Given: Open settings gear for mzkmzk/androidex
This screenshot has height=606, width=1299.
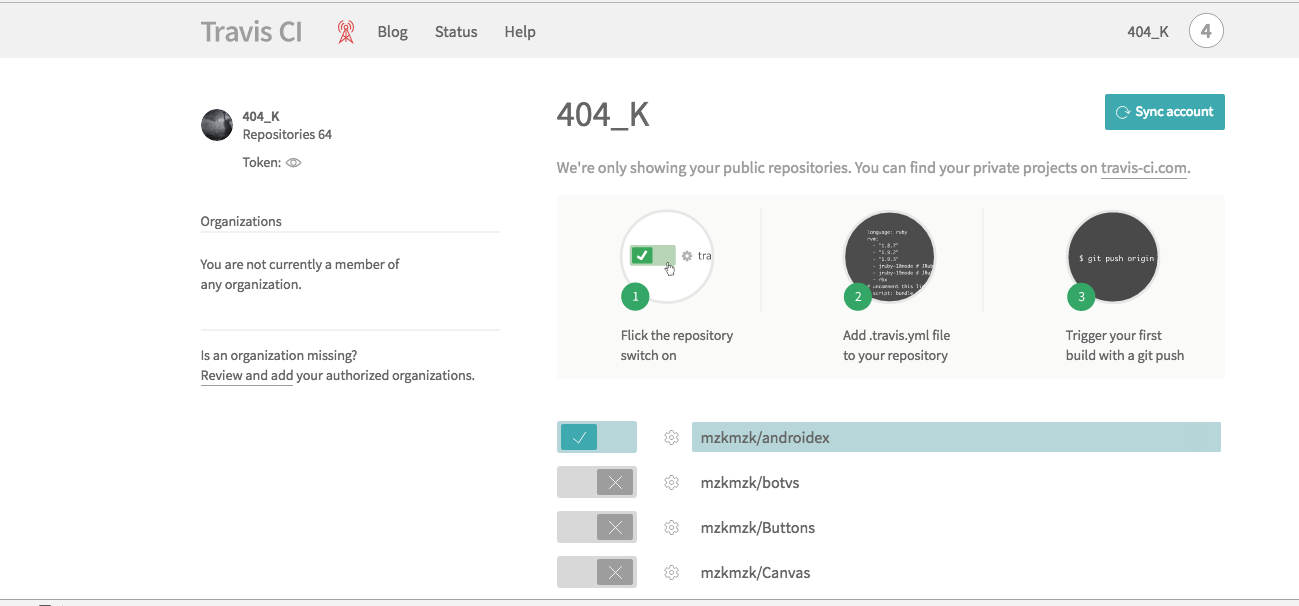Looking at the screenshot, I should [672, 438].
